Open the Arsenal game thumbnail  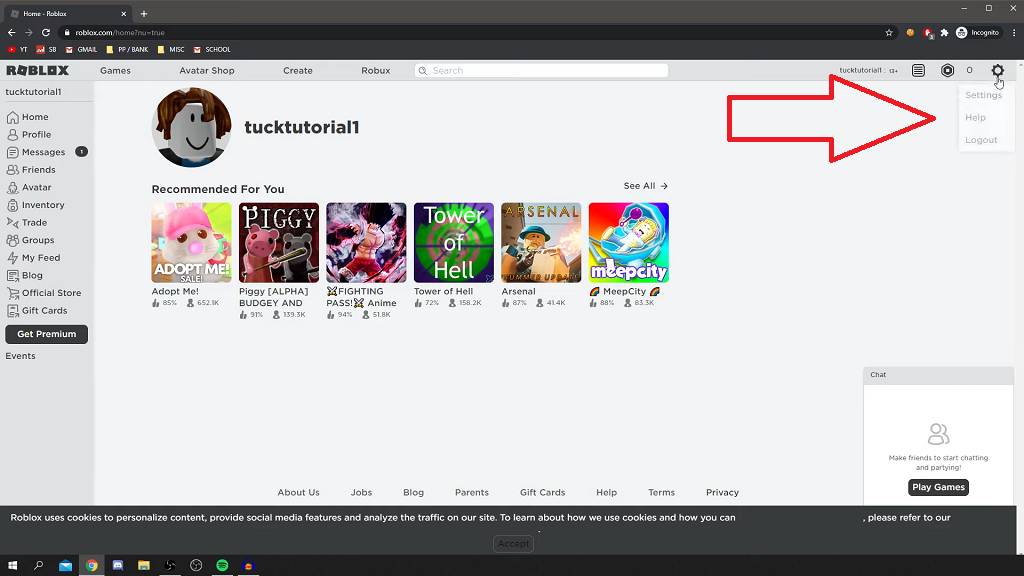click(x=541, y=242)
